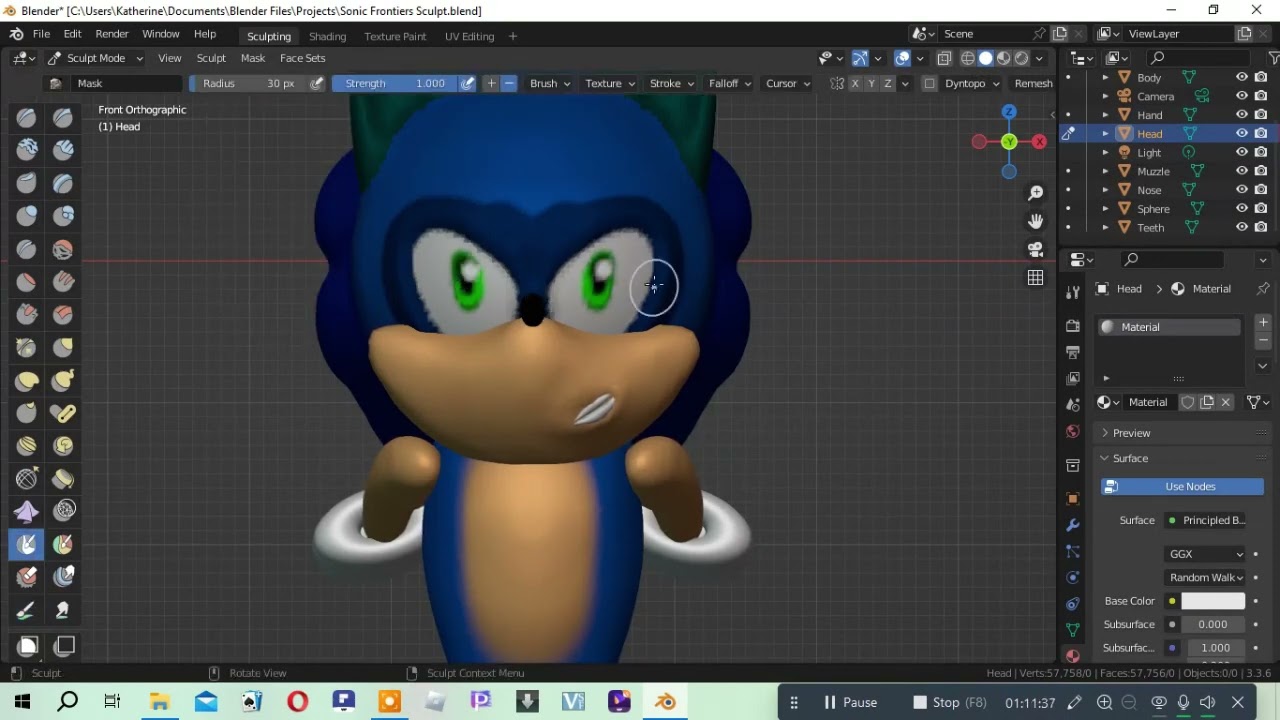The height and width of the screenshot is (720, 1280).
Task: Open the Brush settings dropdown
Action: (550, 83)
